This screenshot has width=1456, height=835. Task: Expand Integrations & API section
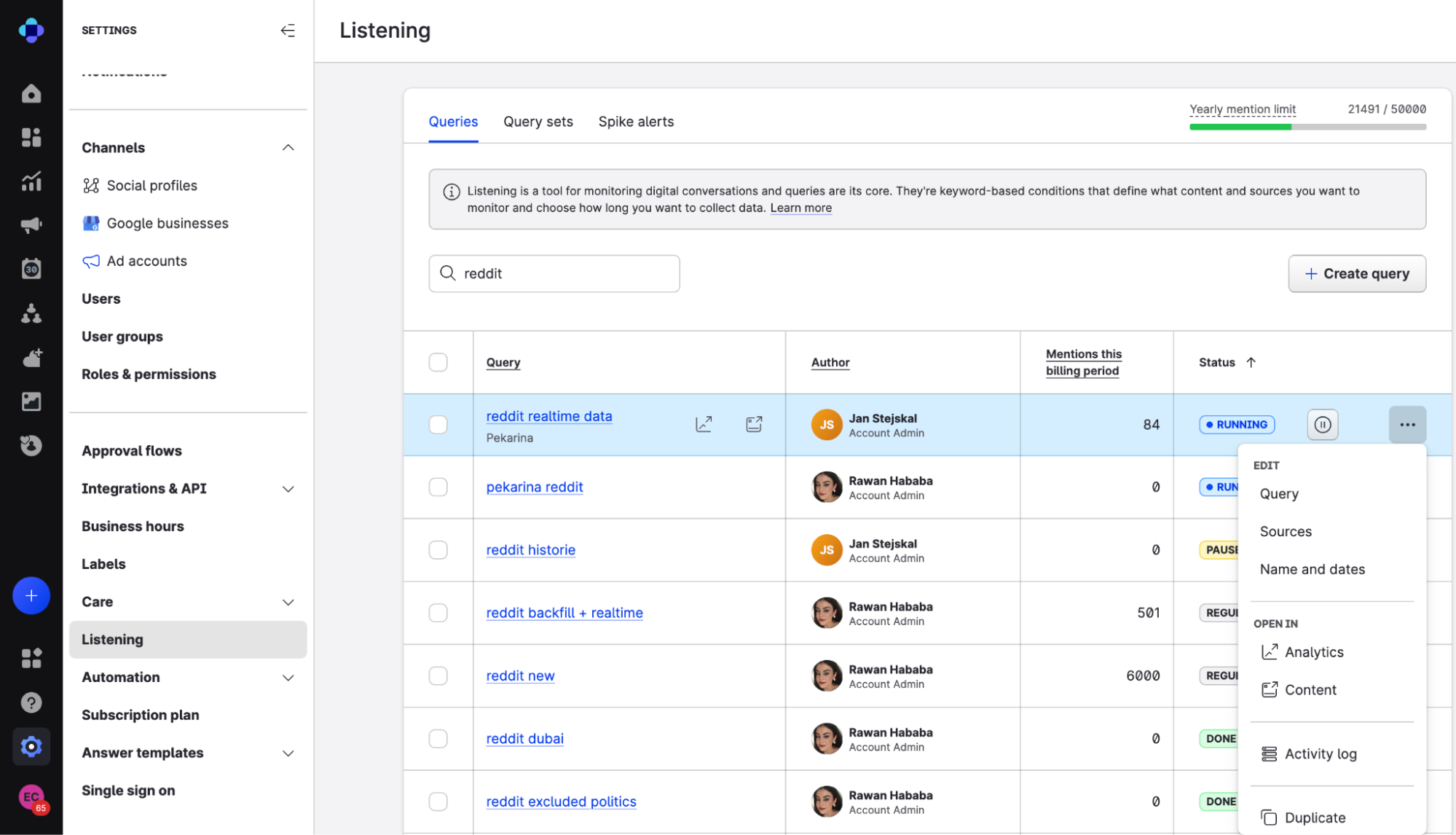click(x=288, y=489)
